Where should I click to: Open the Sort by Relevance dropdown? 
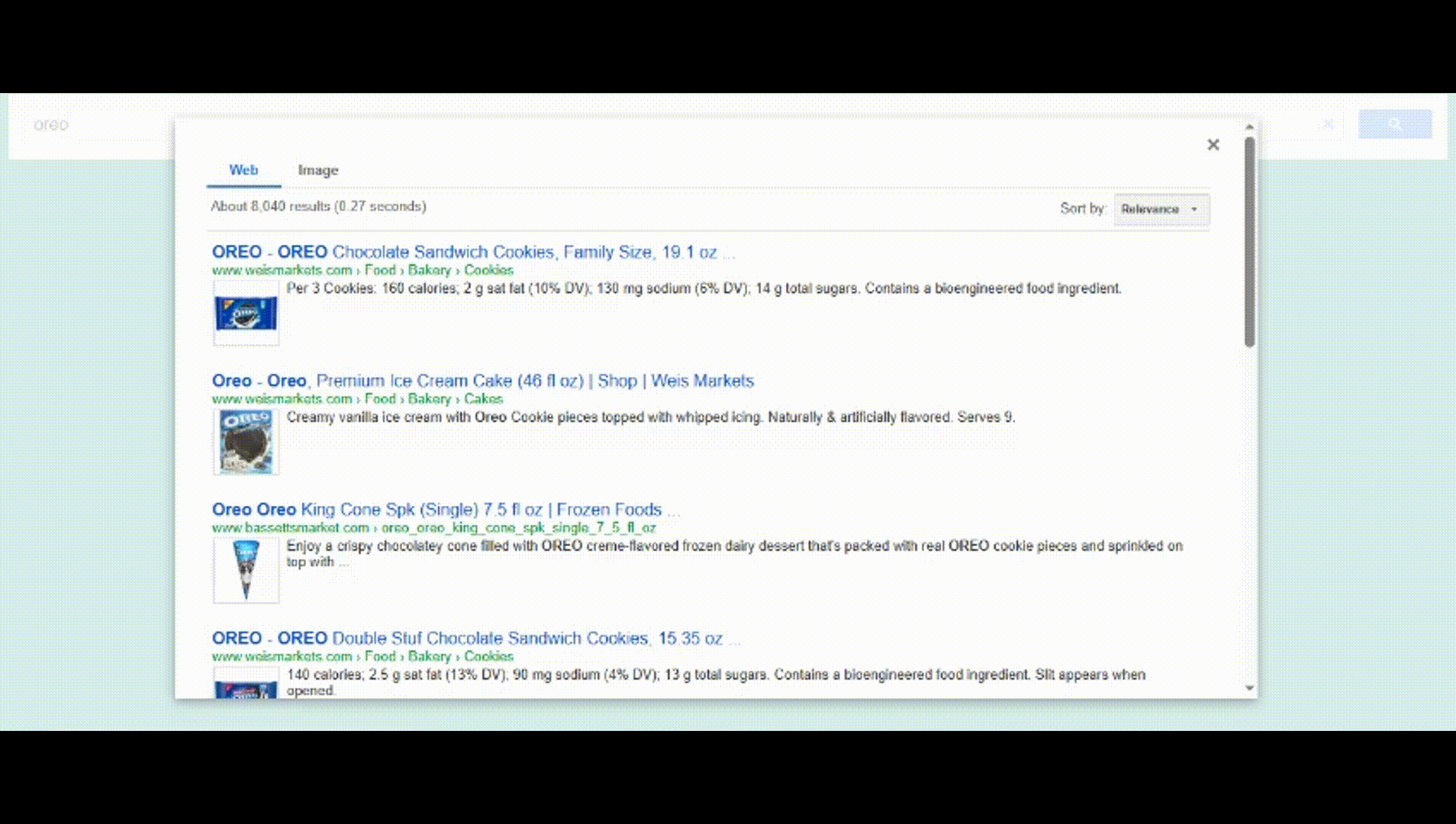pos(1161,209)
